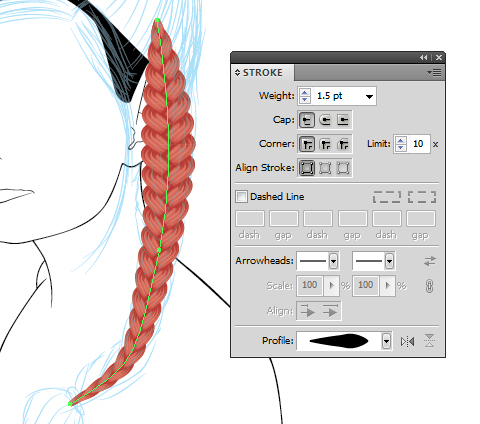
Task: Click the Weight value field 1.5 pt
Action: [x=336, y=96]
